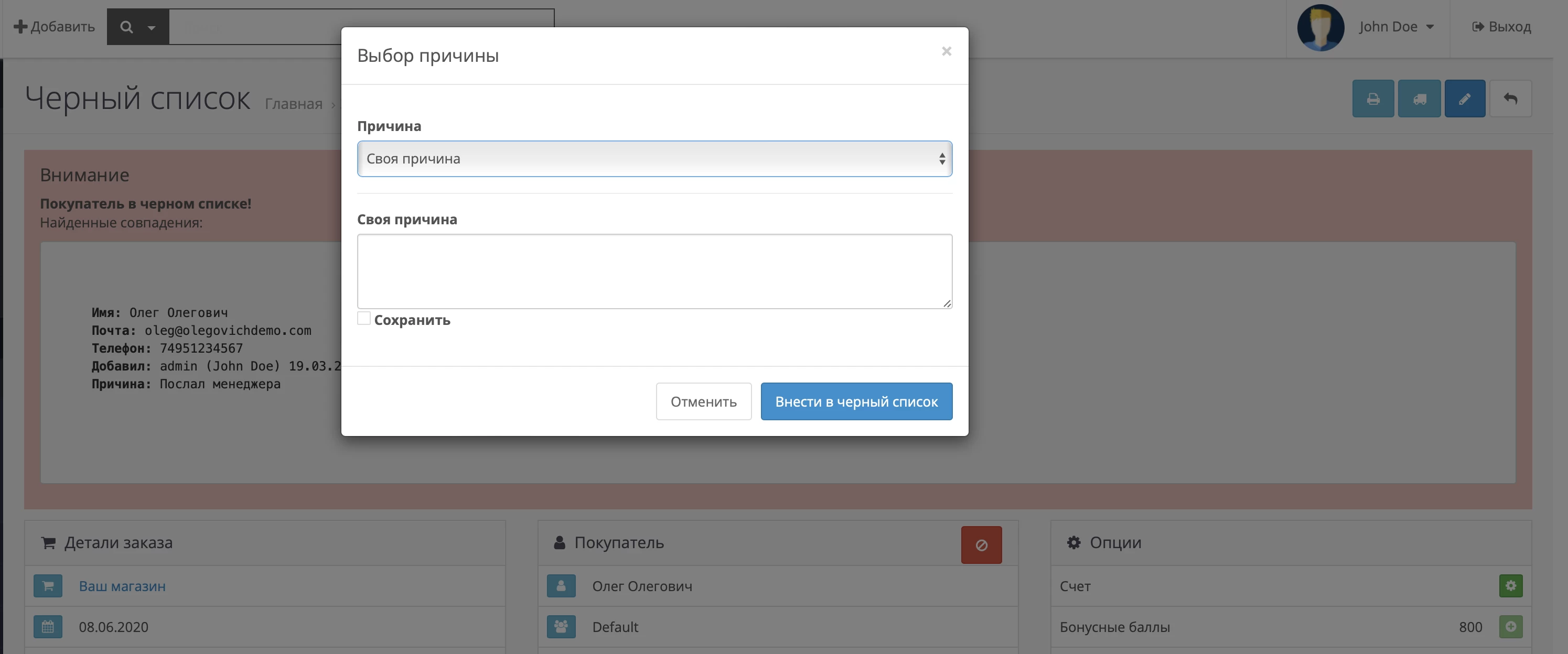Click the email oleg@olegovichdemo.com text
1568x654 pixels.
click(x=228, y=330)
